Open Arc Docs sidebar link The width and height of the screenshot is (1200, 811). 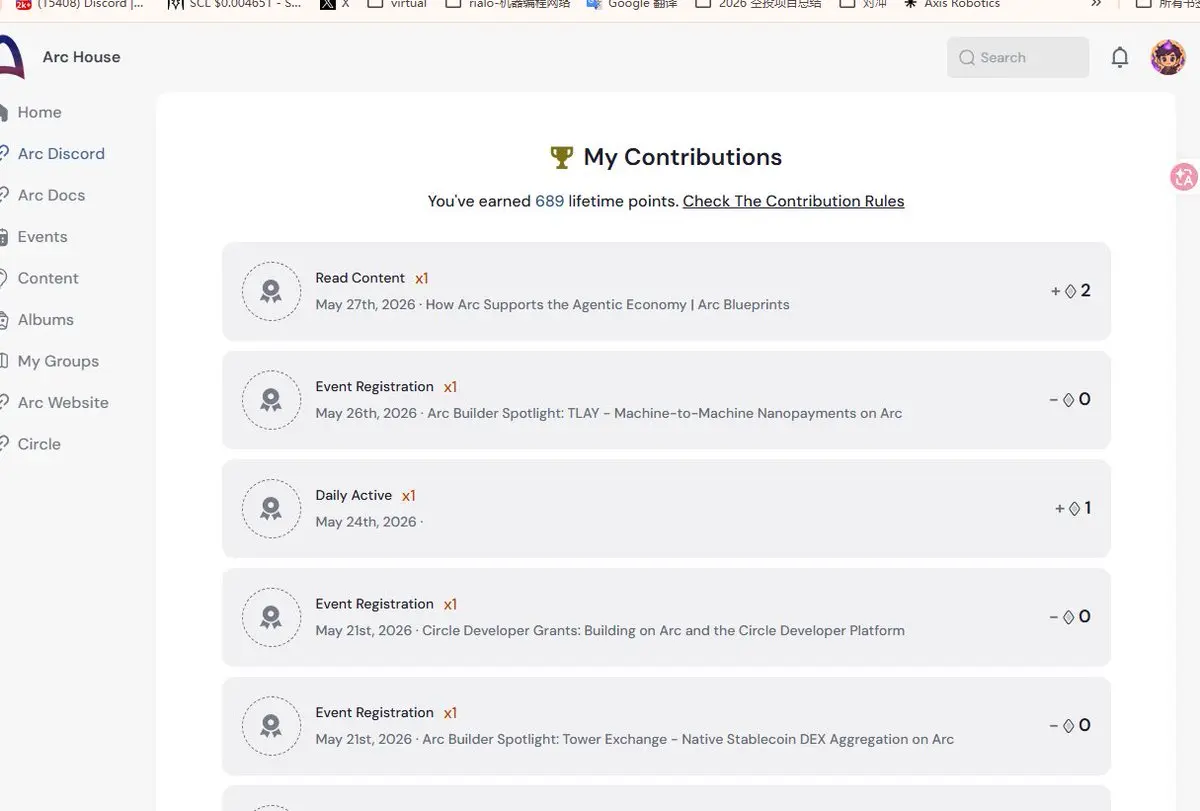(x=51, y=195)
